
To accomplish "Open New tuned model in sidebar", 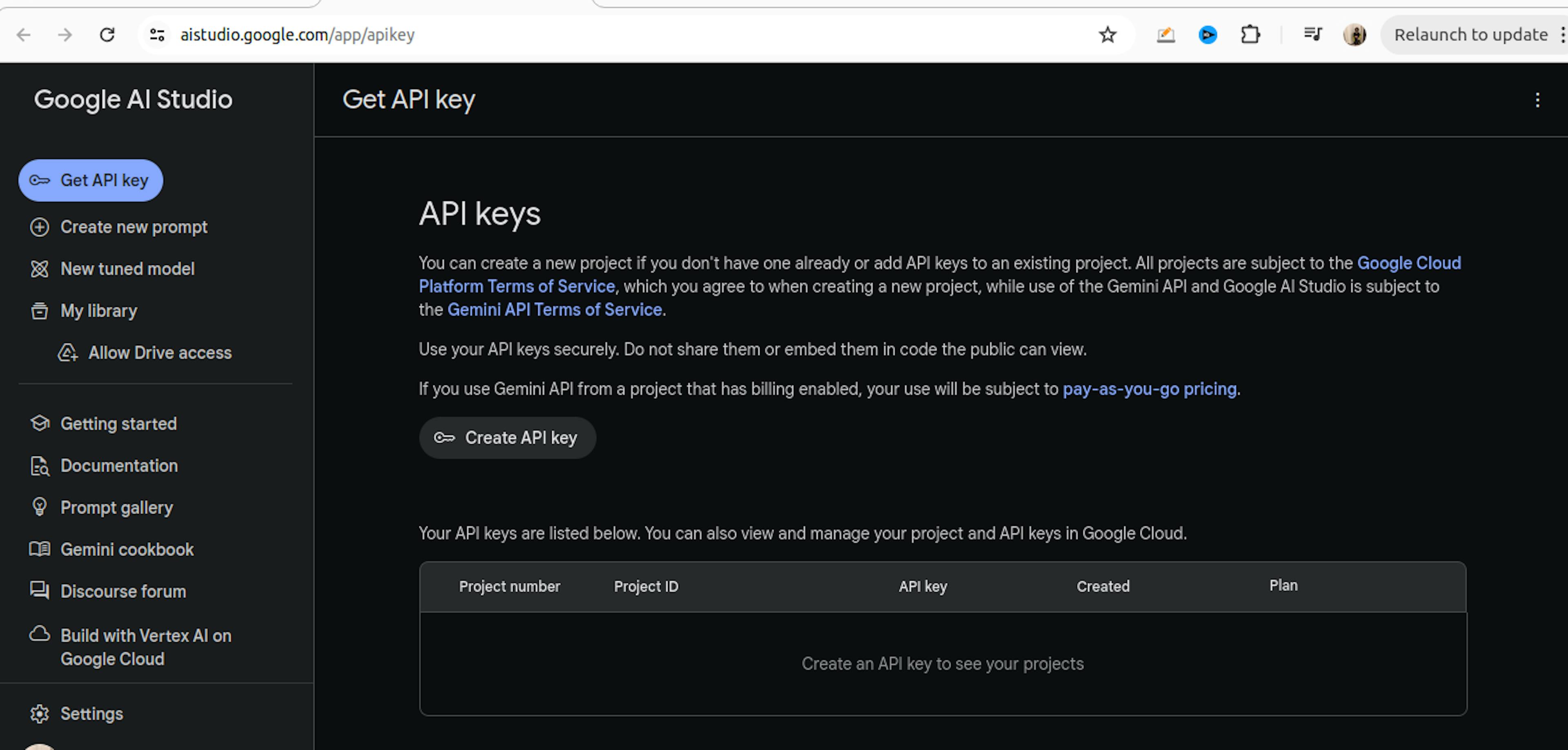I will (113, 269).
